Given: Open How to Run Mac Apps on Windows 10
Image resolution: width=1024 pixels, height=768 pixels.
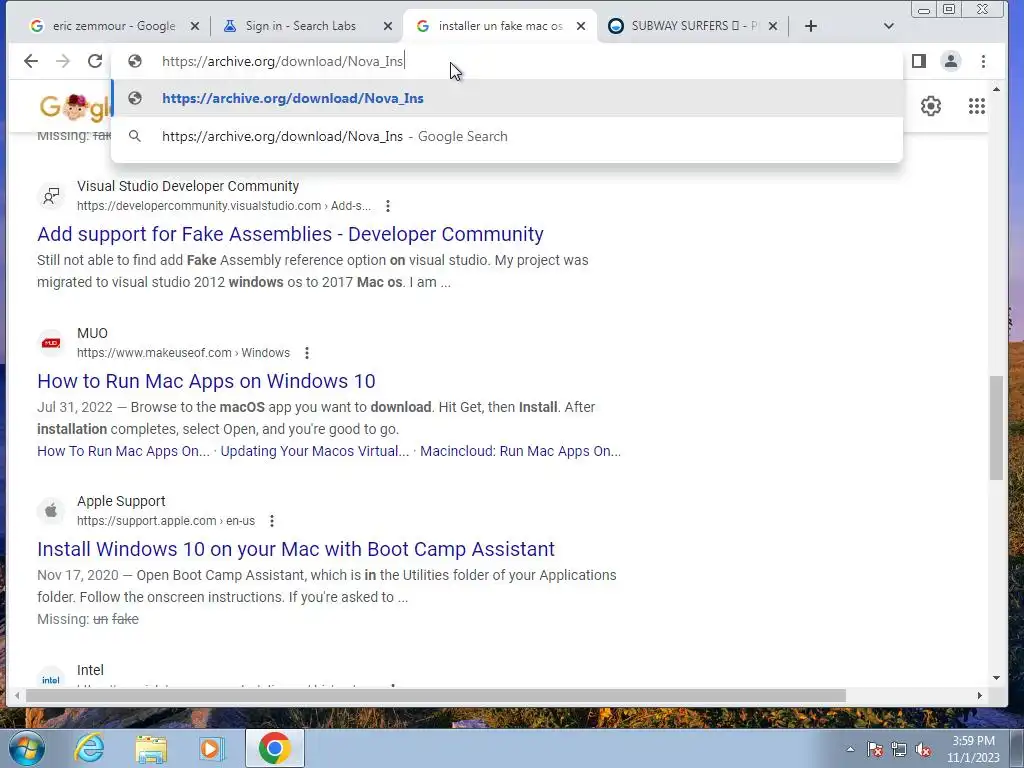Looking at the screenshot, I should pos(206,381).
